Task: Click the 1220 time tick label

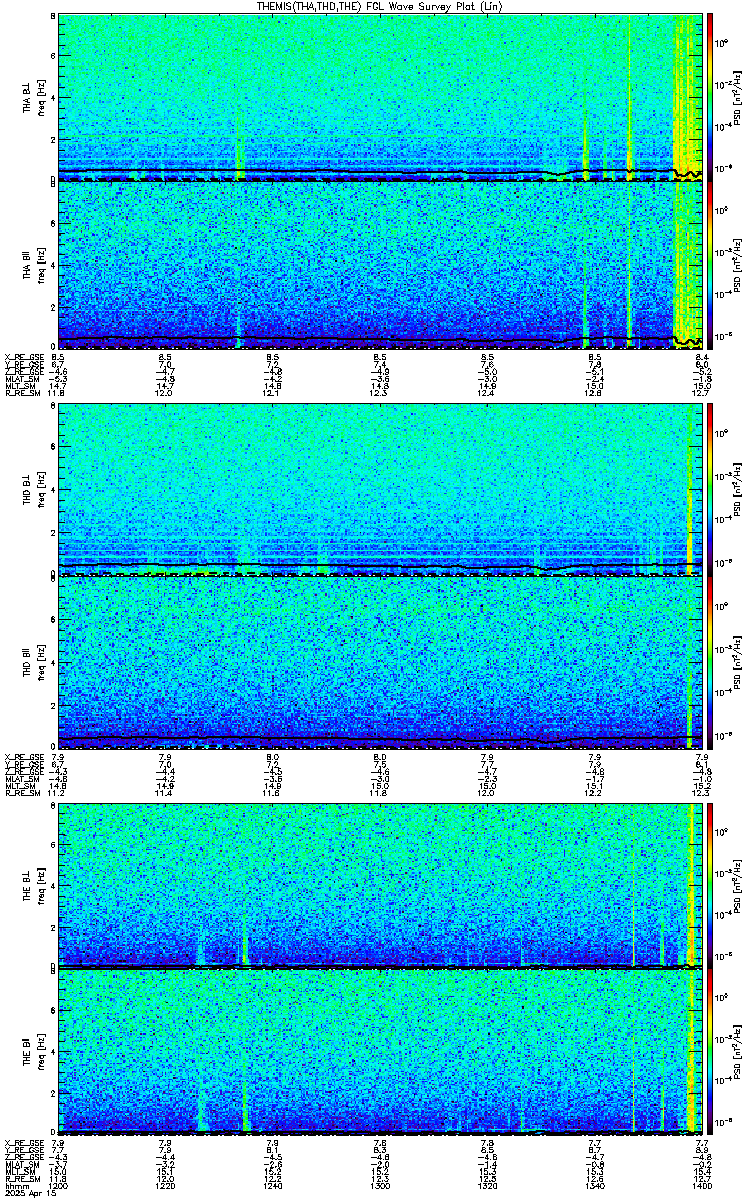Action: 166,1187
